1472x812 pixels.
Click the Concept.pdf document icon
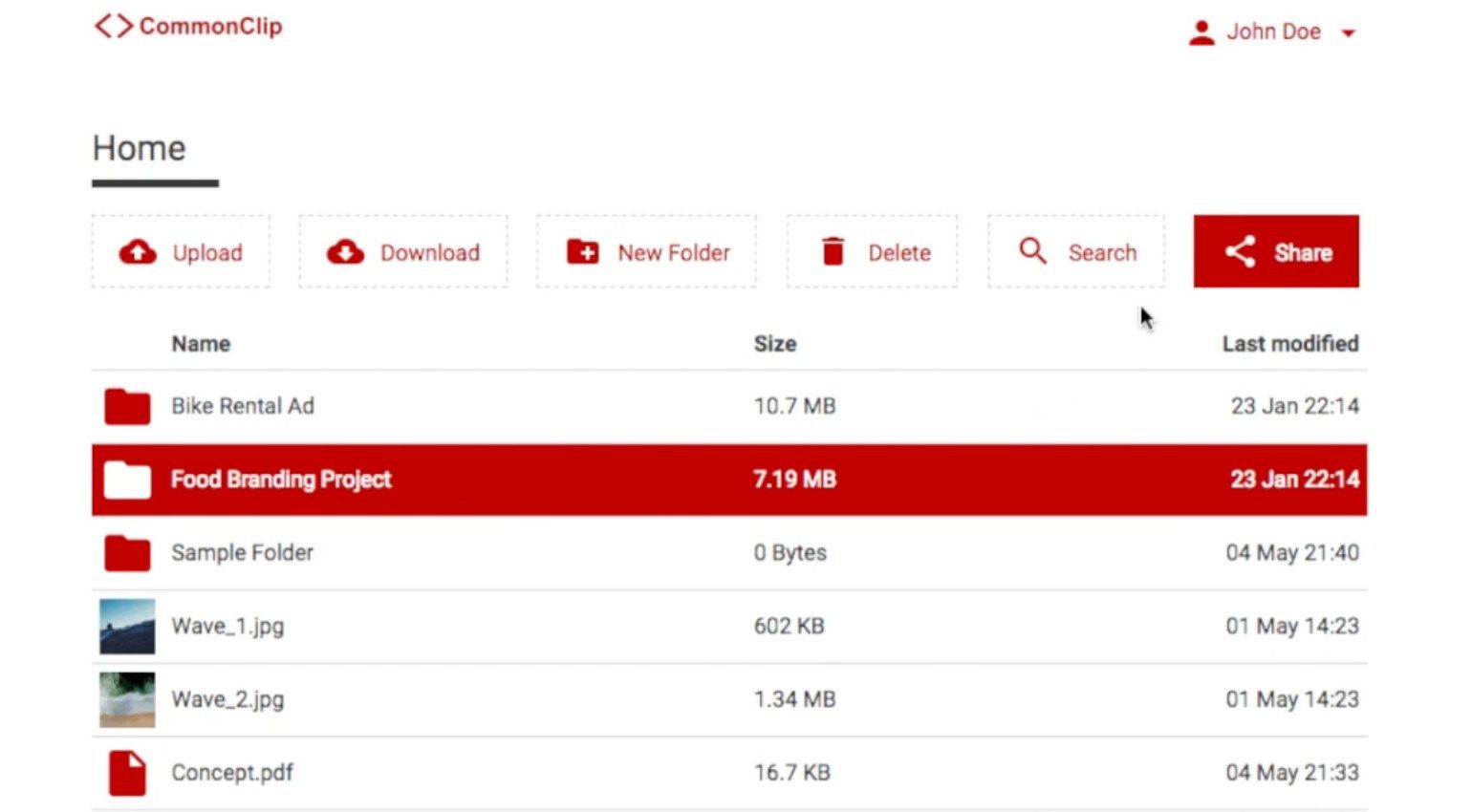(x=127, y=773)
